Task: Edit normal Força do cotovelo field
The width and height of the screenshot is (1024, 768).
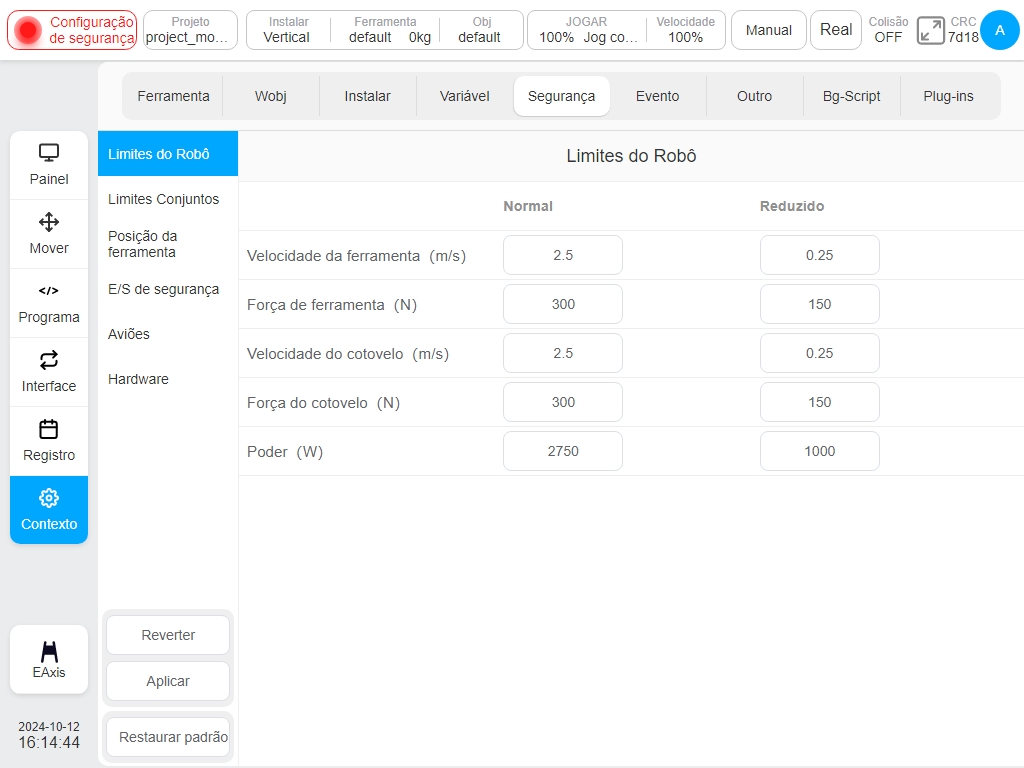Action: 563,402
